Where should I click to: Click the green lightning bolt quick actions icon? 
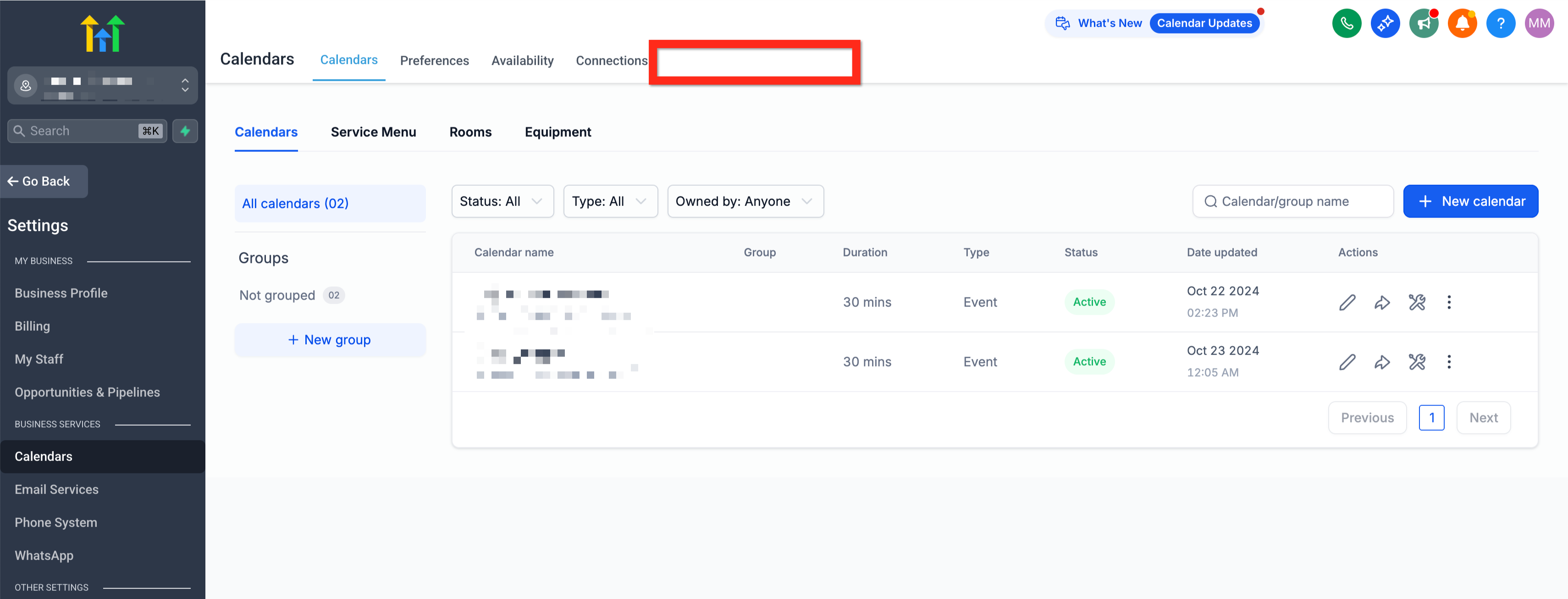(185, 131)
